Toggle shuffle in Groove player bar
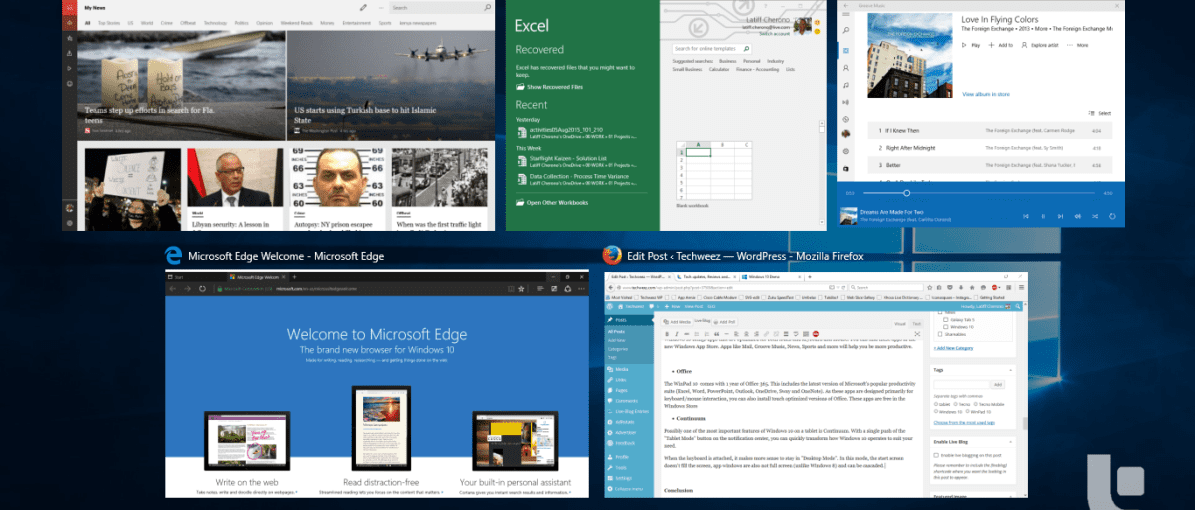The image size is (1195, 510). [x=1095, y=217]
